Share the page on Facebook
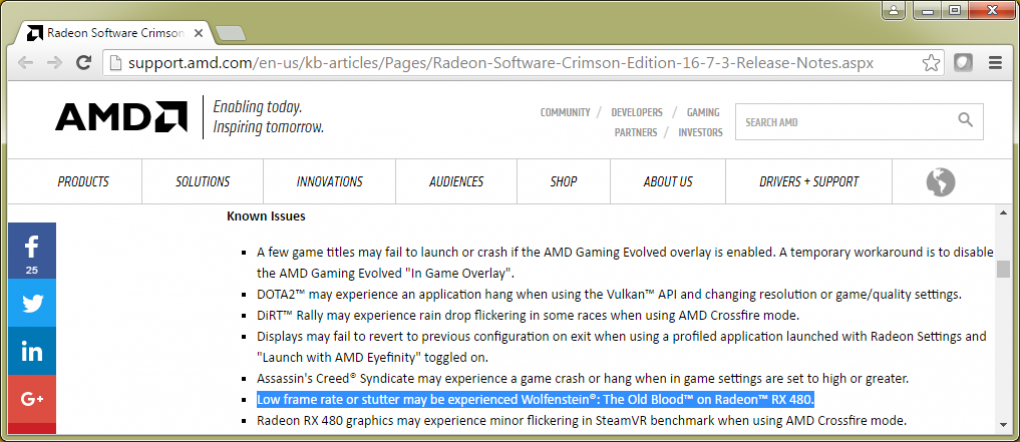The image size is (1020, 442). (32, 251)
